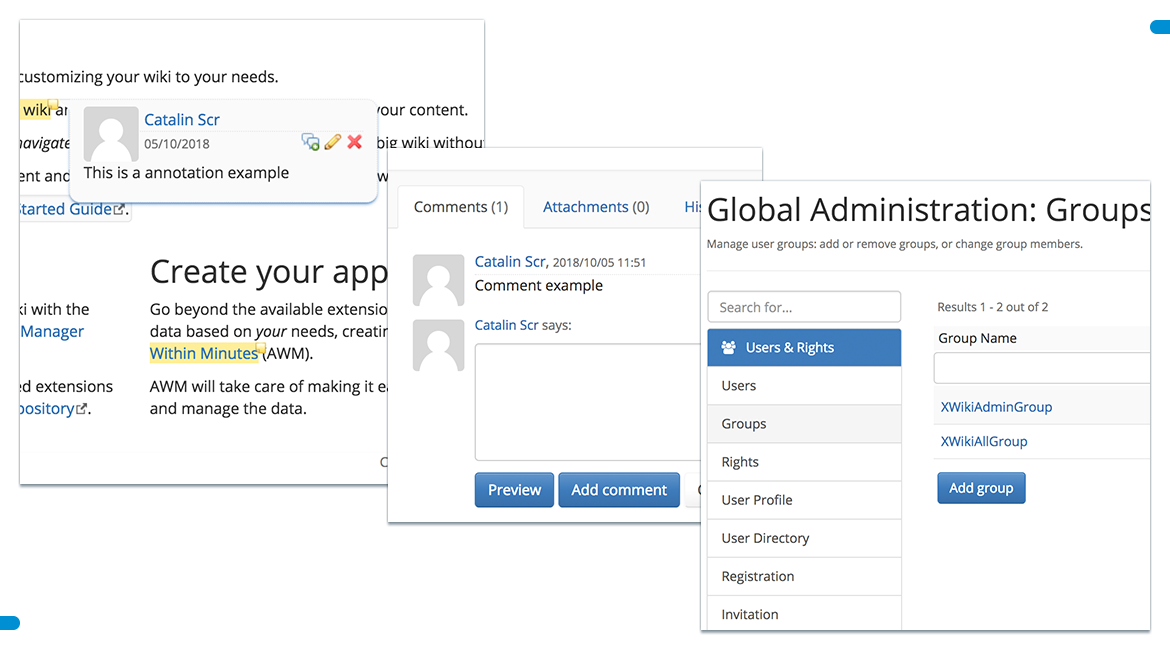Viewport: 1170px width, 650px height.
Task: Open Catalin Scr link on comment dated 2018/10/05
Action: click(510, 262)
